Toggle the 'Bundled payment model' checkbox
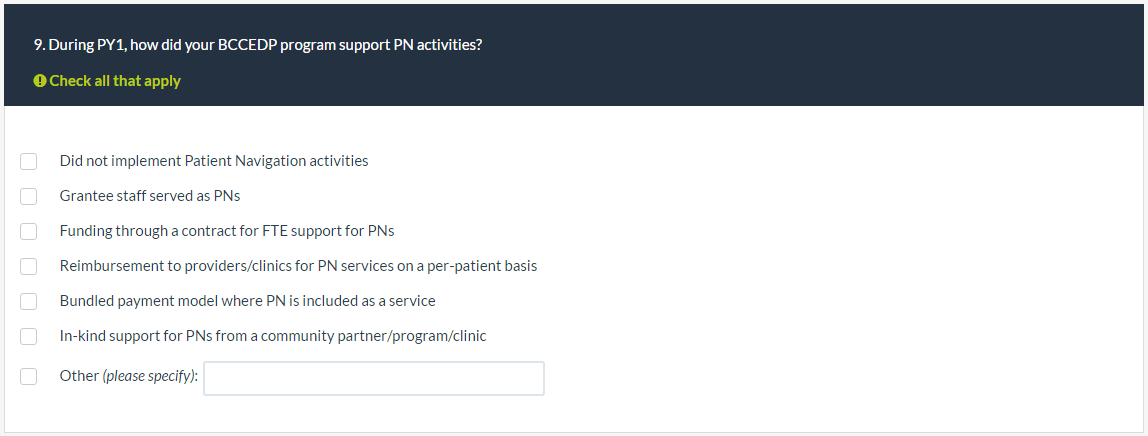This screenshot has height=436, width=1148. (29, 301)
